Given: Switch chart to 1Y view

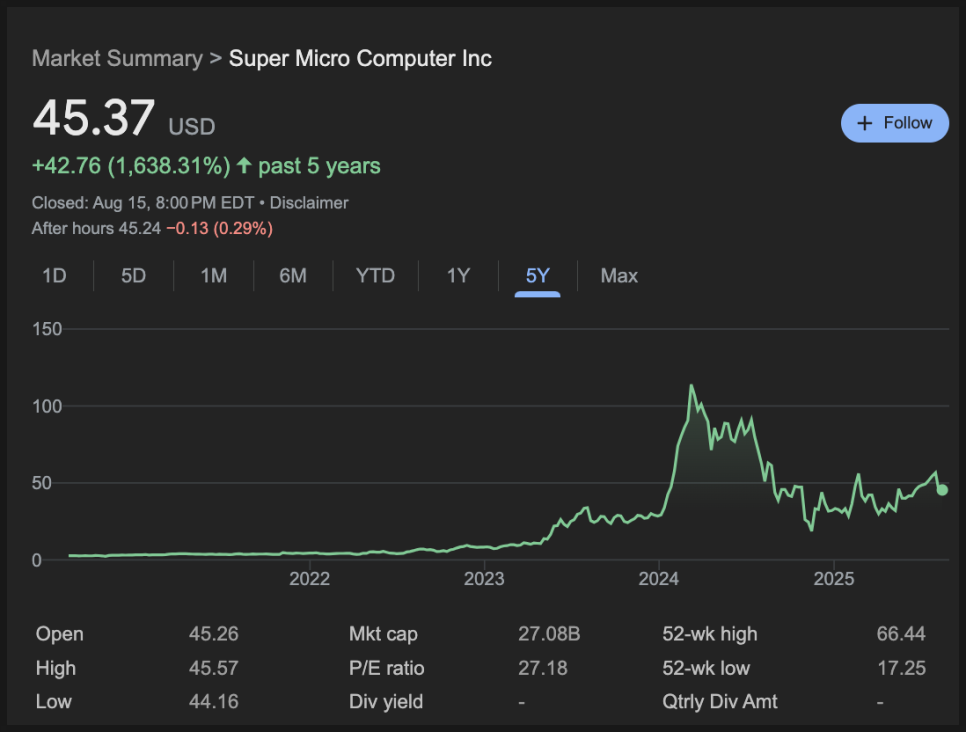Looking at the screenshot, I should (x=458, y=275).
